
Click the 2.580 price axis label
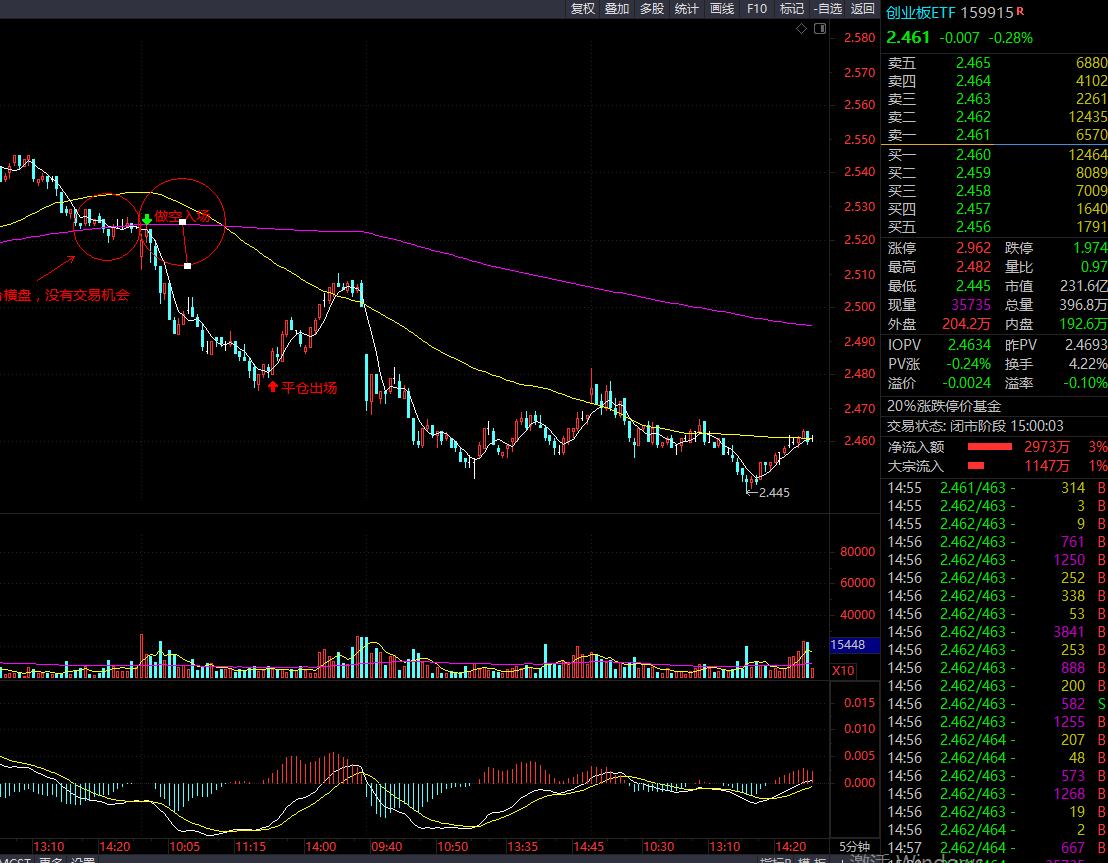coord(859,37)
